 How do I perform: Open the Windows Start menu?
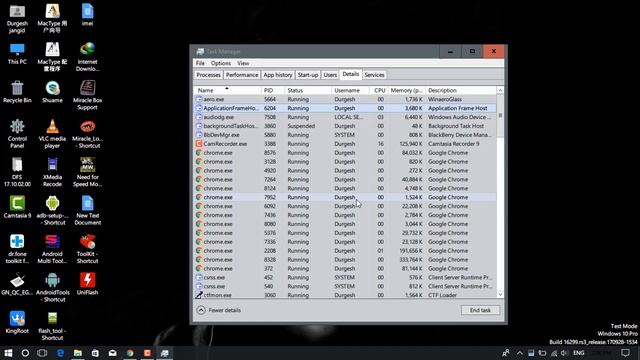(8, 353)
